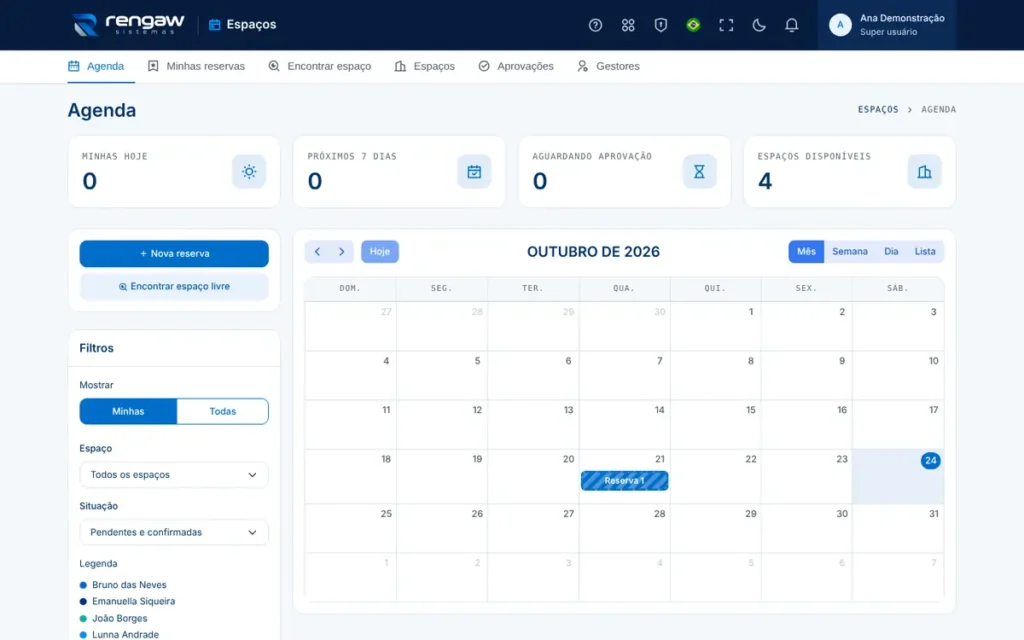1024x640 pixels.
Task: Open notifications bell icon
Action: (791, 25)
